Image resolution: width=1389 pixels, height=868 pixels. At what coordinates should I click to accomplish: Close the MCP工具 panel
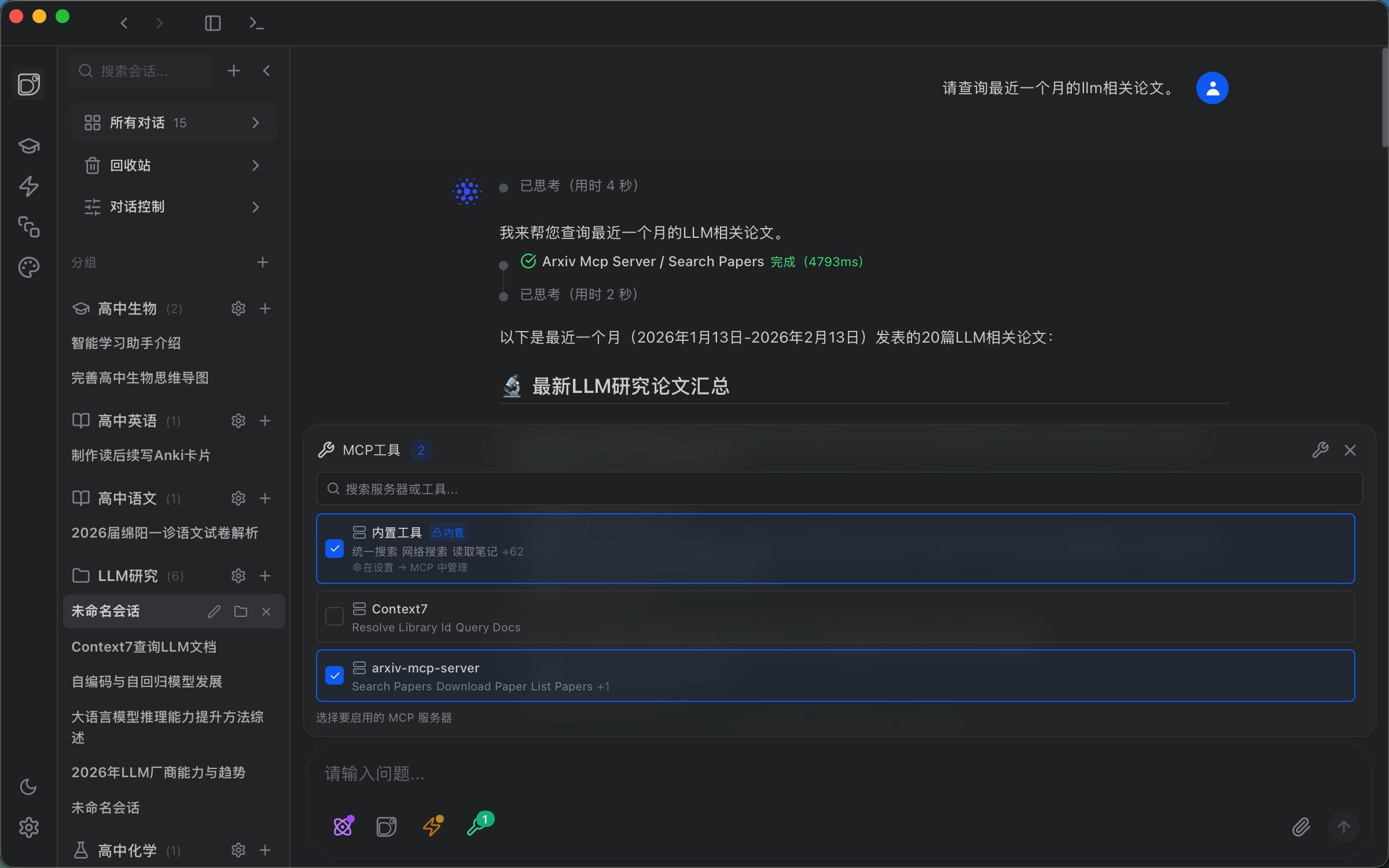1350,450
